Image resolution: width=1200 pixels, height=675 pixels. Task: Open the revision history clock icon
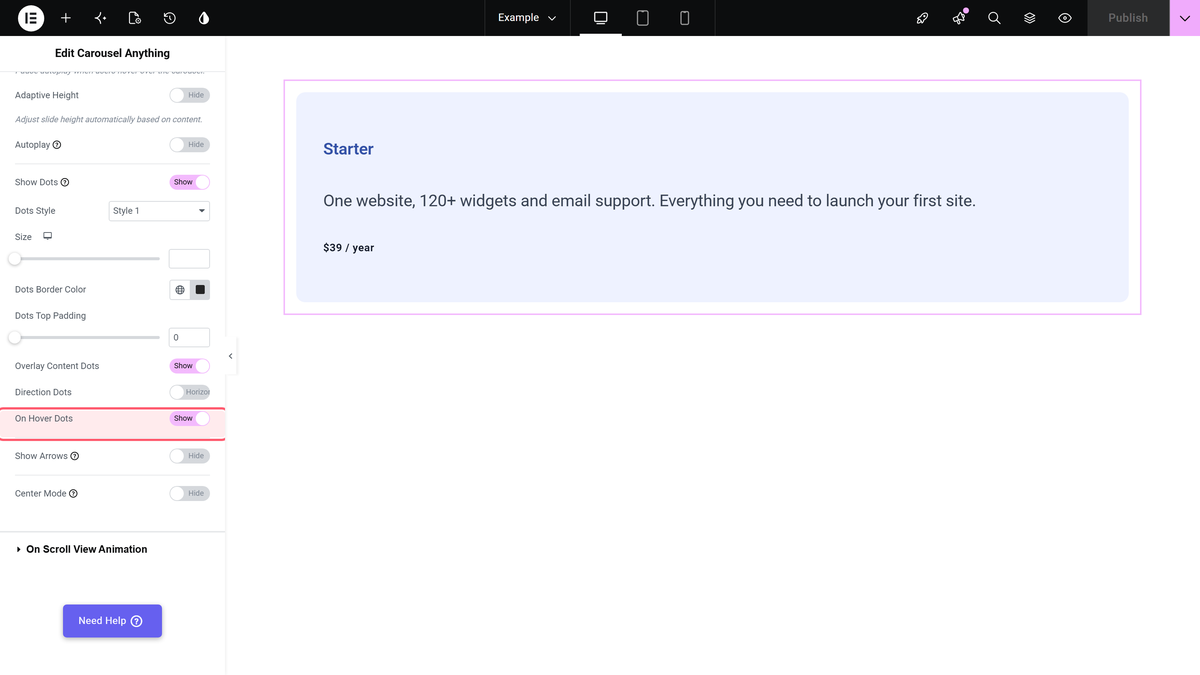(x=170, y=18)
